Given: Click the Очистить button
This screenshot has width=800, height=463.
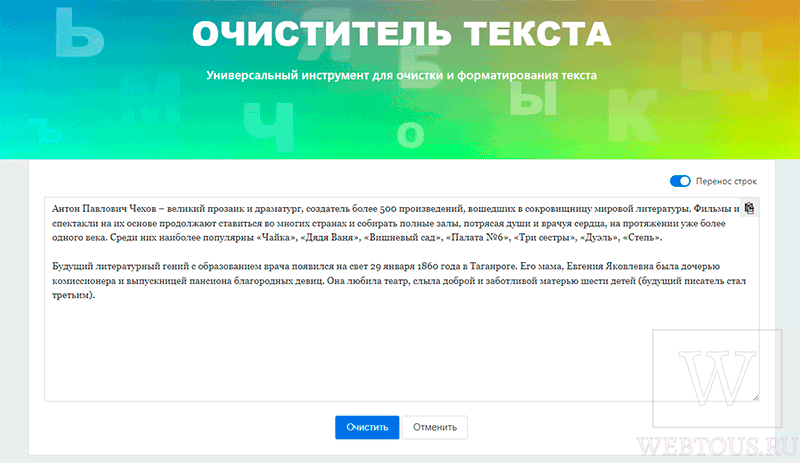Looking at the screenshot, I should click(367, 427).
